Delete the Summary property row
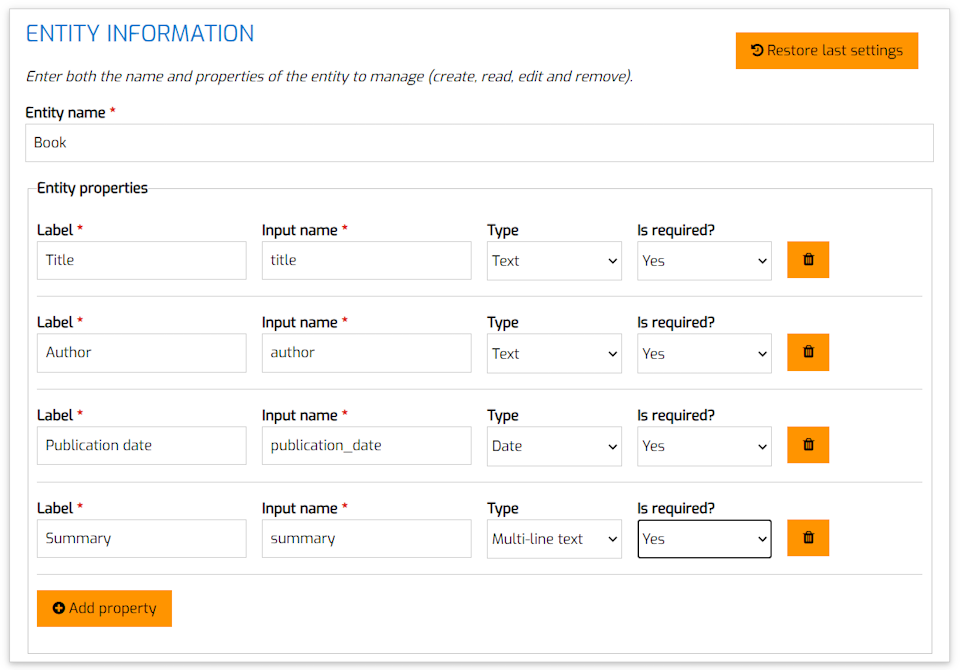 point(807,538)
